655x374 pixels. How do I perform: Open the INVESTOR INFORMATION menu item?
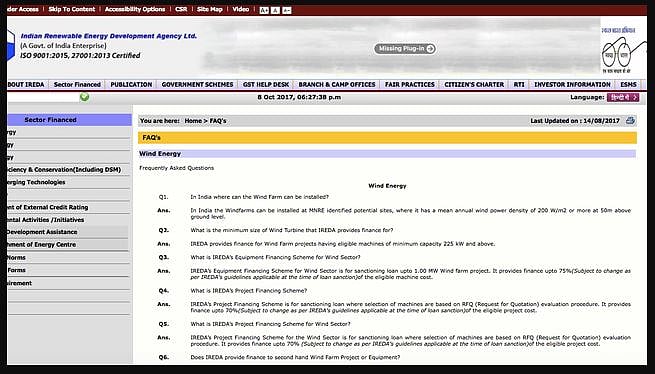[572, 84]
